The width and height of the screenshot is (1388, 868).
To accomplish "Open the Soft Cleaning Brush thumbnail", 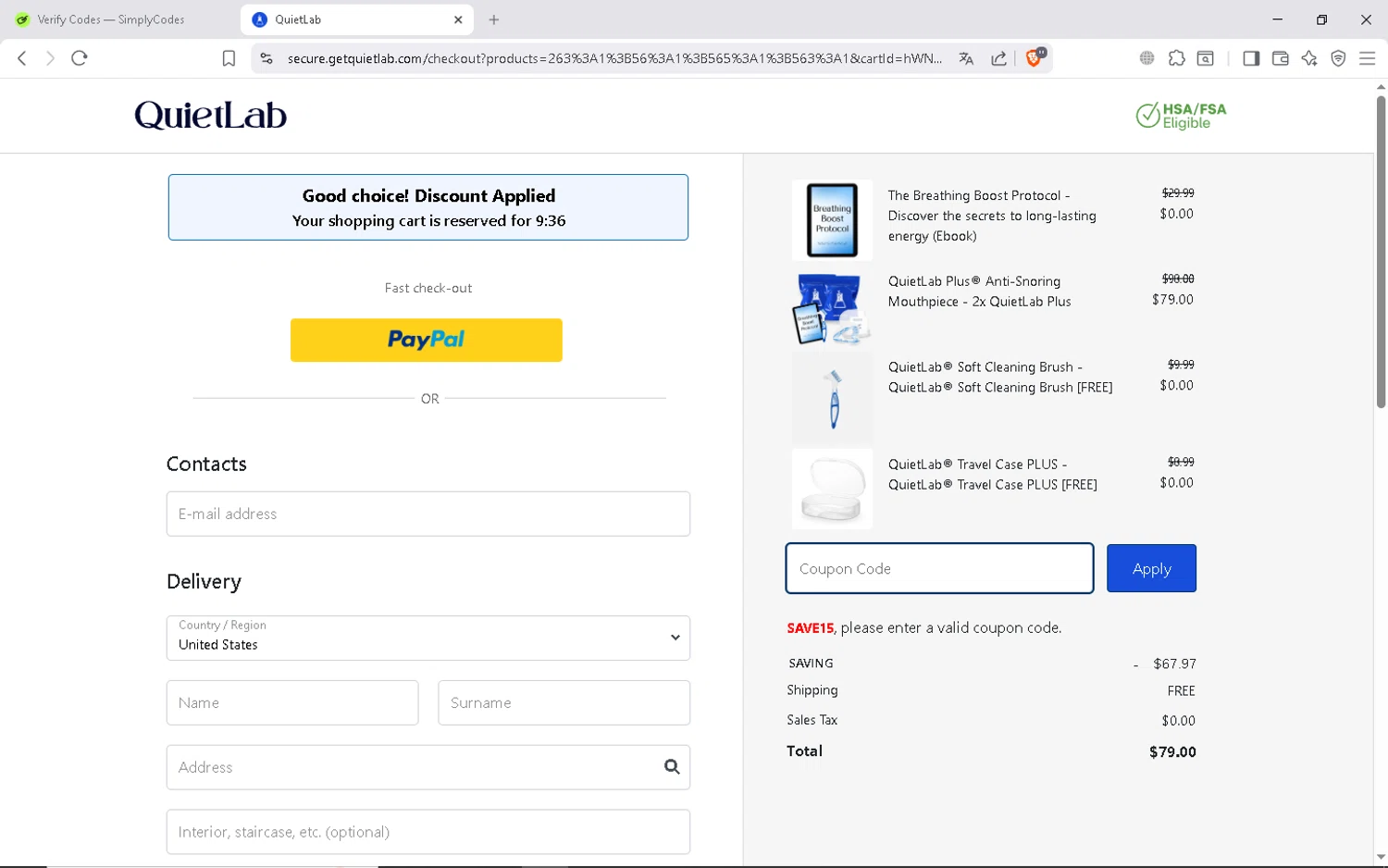I will (x=832, y=398).
